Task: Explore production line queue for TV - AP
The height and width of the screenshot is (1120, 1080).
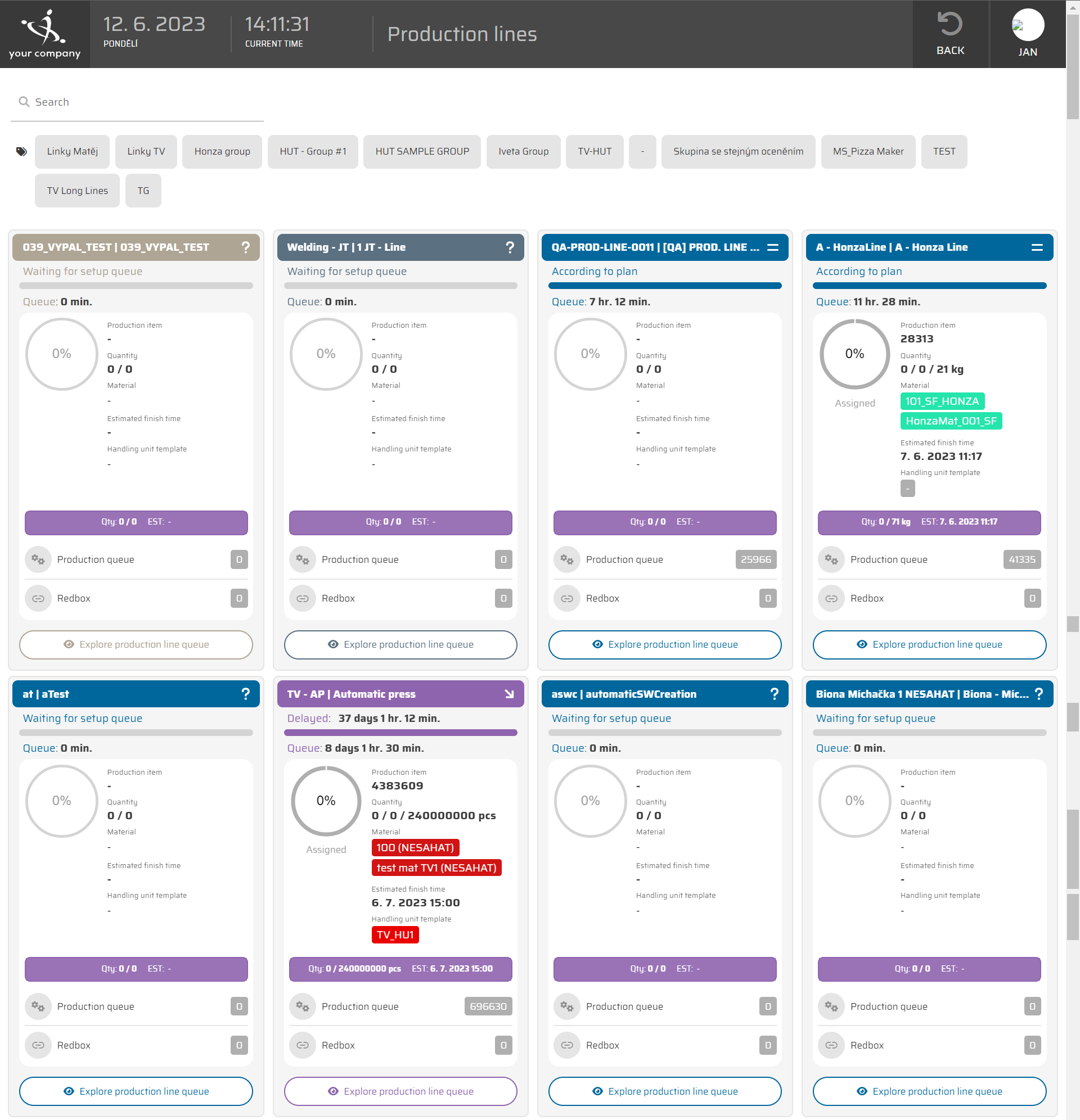Action: point(400,1091)
